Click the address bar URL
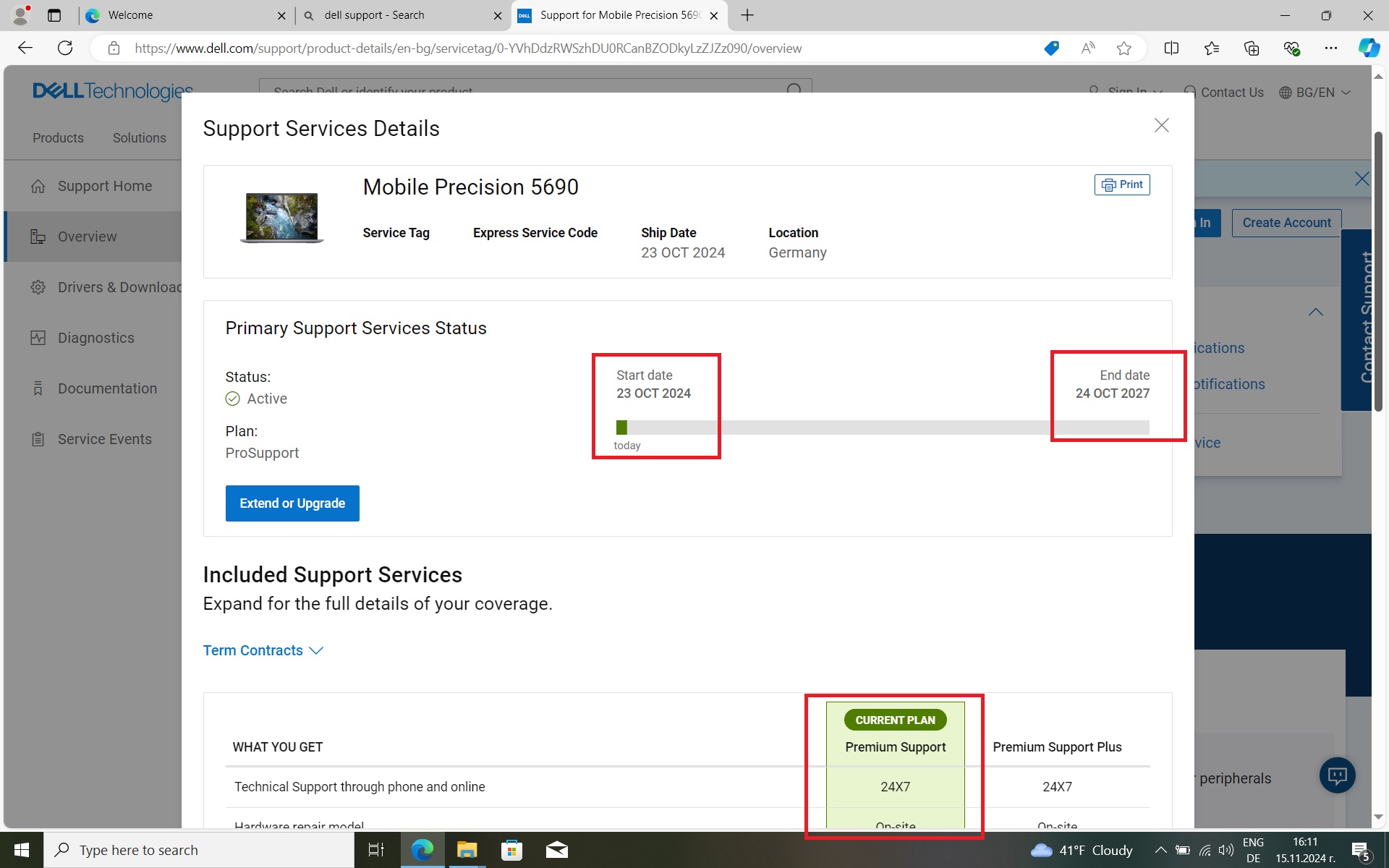The image size is (1389, 868). [x=468, y=48]
